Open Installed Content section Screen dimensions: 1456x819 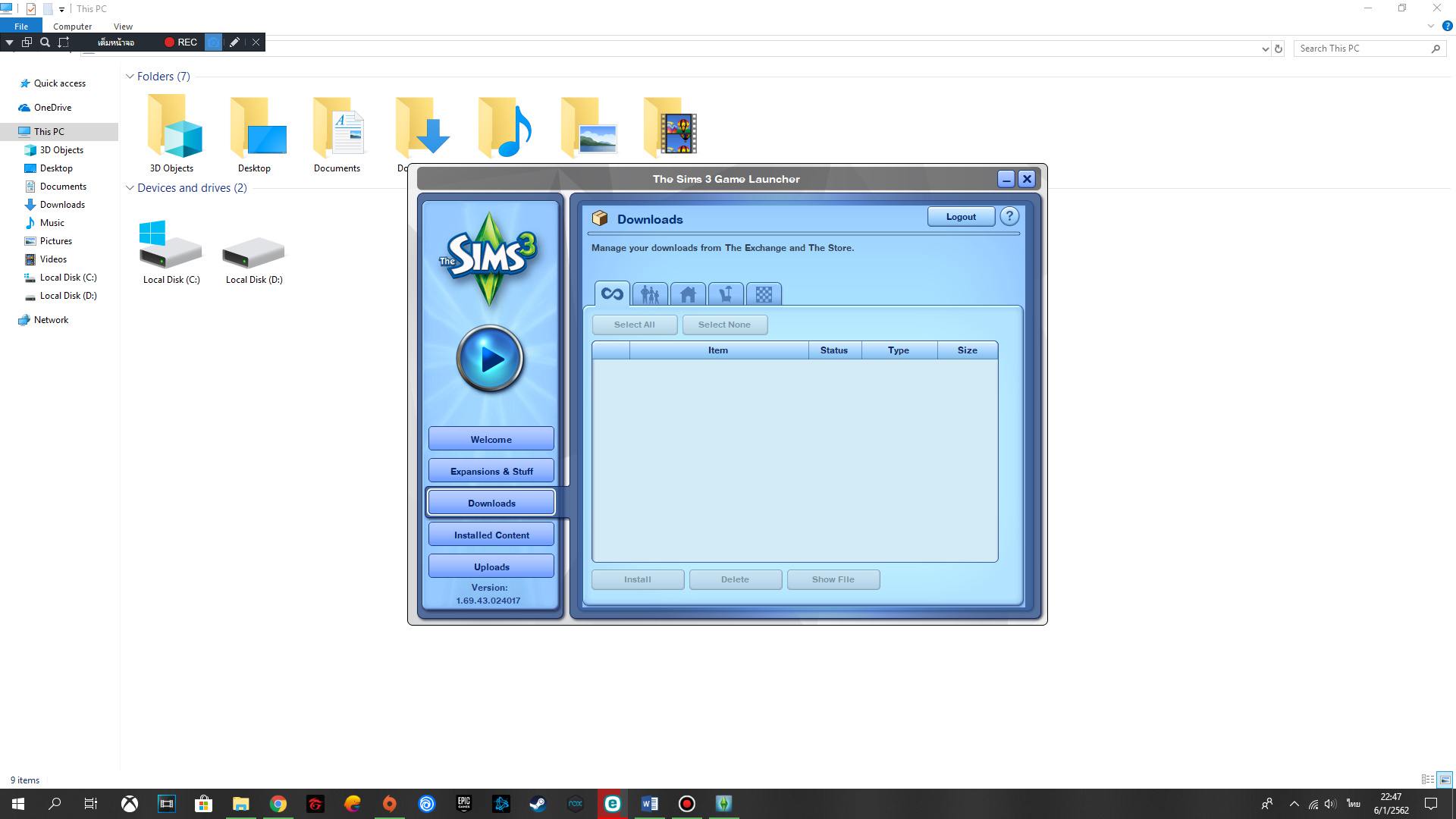[491, 535]
